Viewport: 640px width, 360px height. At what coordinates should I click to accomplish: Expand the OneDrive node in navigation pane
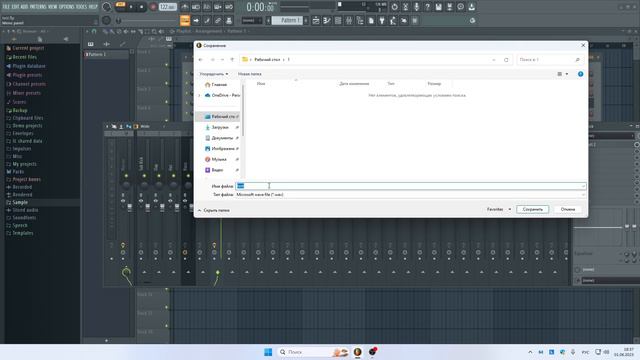(199, 96)
